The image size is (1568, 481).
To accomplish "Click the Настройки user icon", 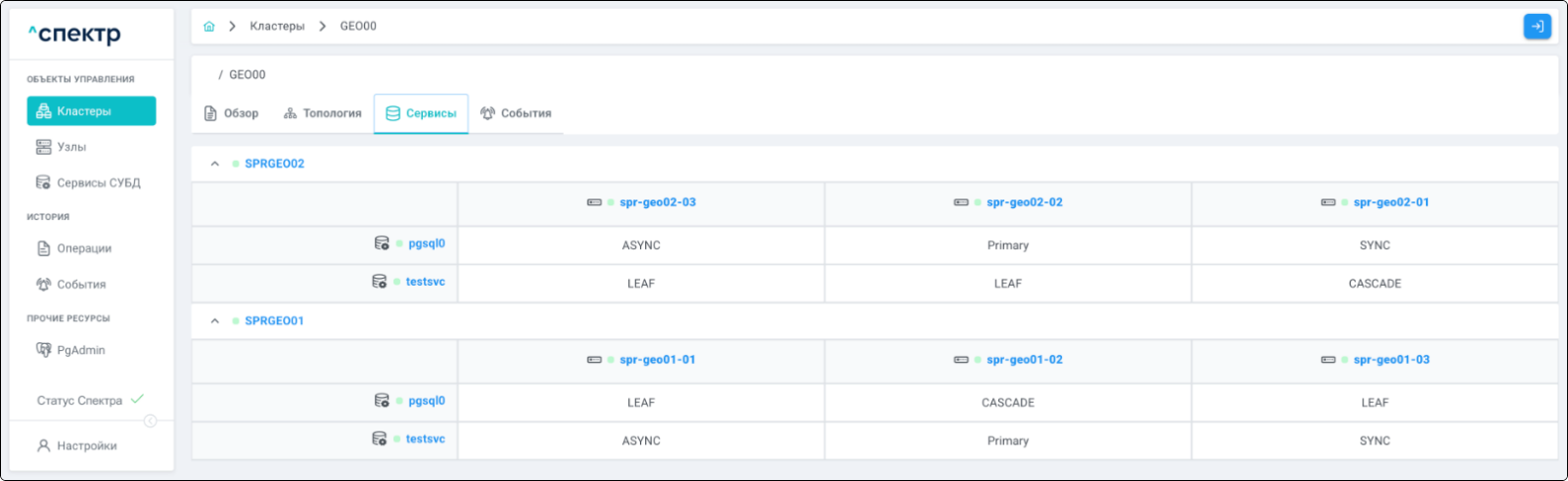I will (x=44, y=446).
